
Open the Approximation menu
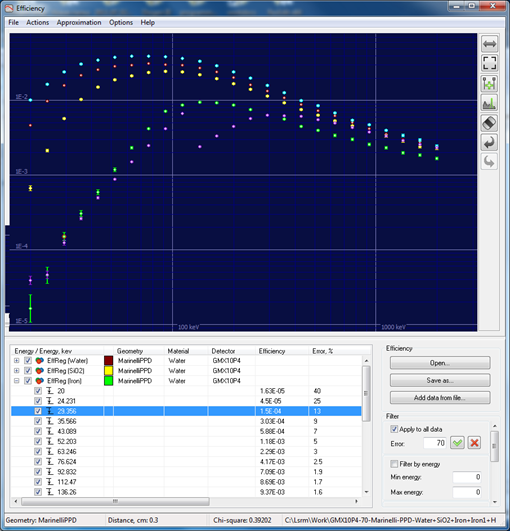point(79,22)
